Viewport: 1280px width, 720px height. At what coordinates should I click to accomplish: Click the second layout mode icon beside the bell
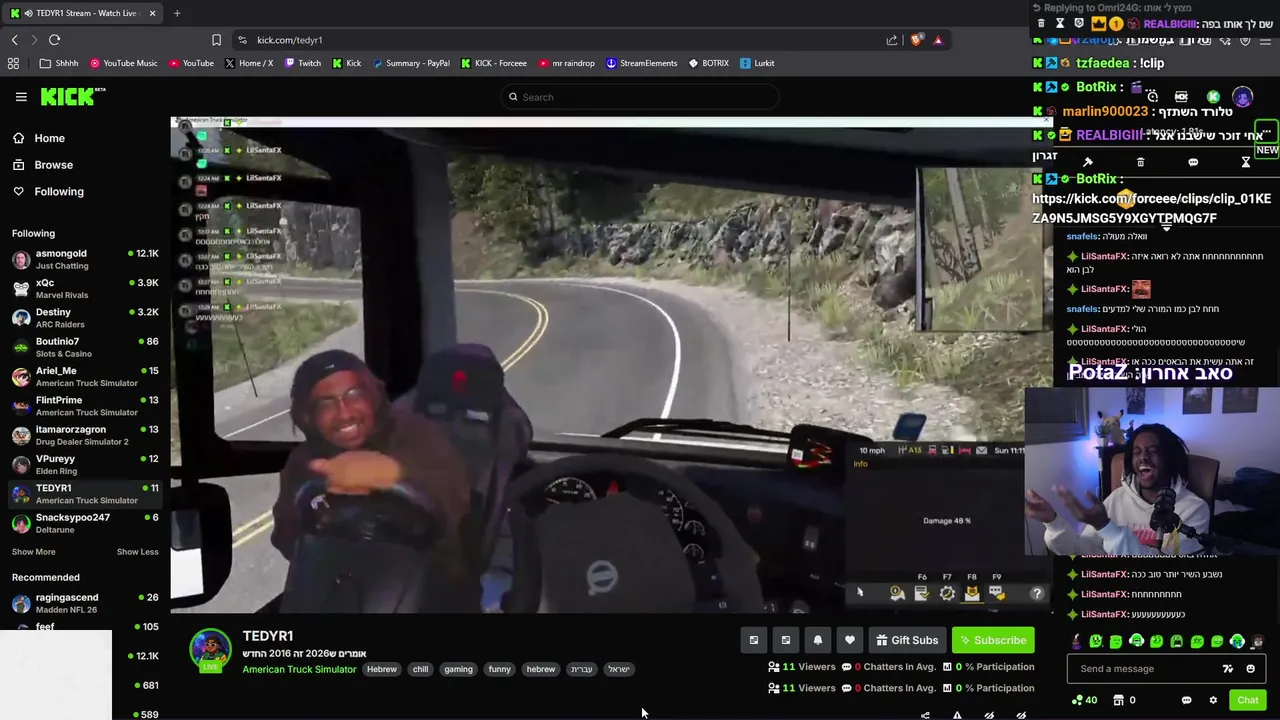[786, 640]
